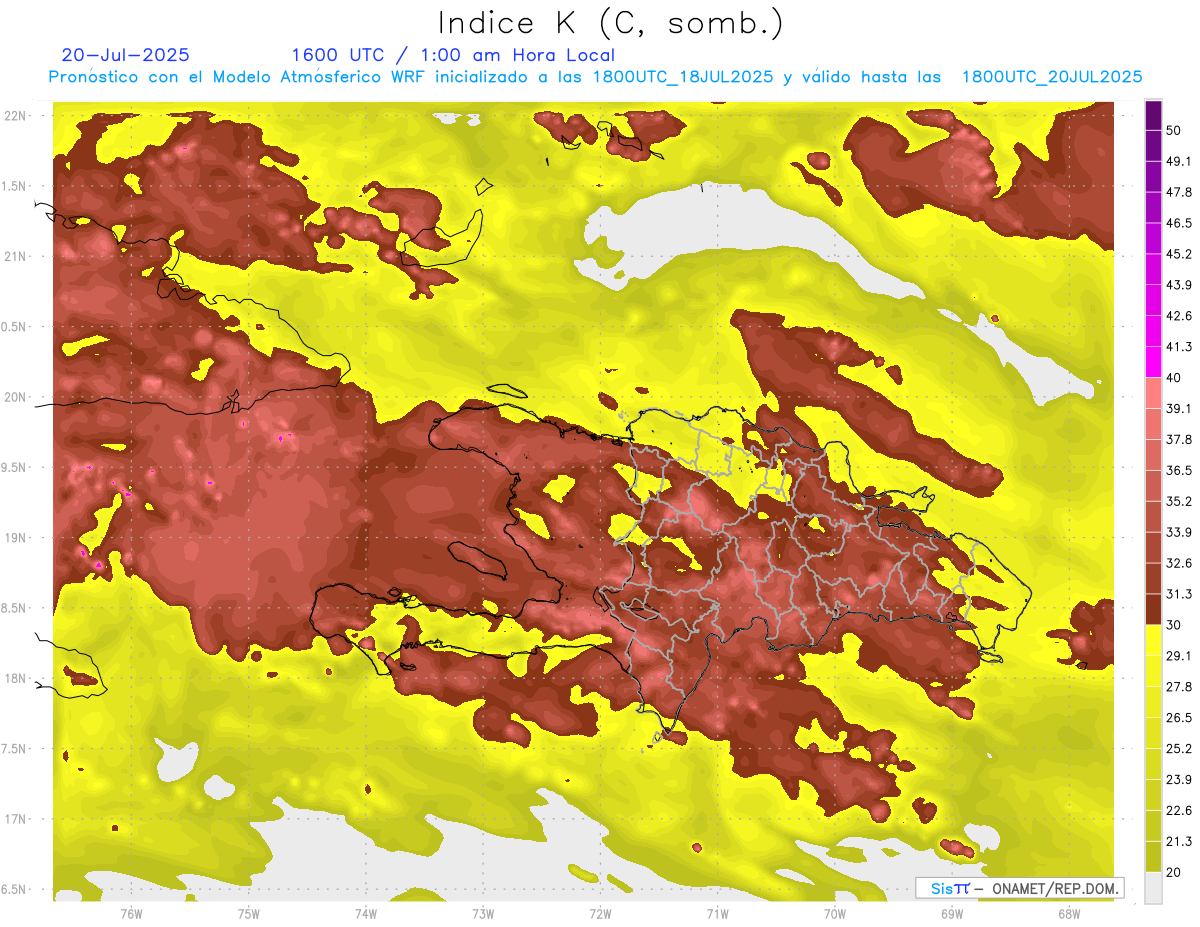Click the time label "1600 UTC / 1:00 am Hora Local"
The image size is (1200, 927).
[453, 55]
